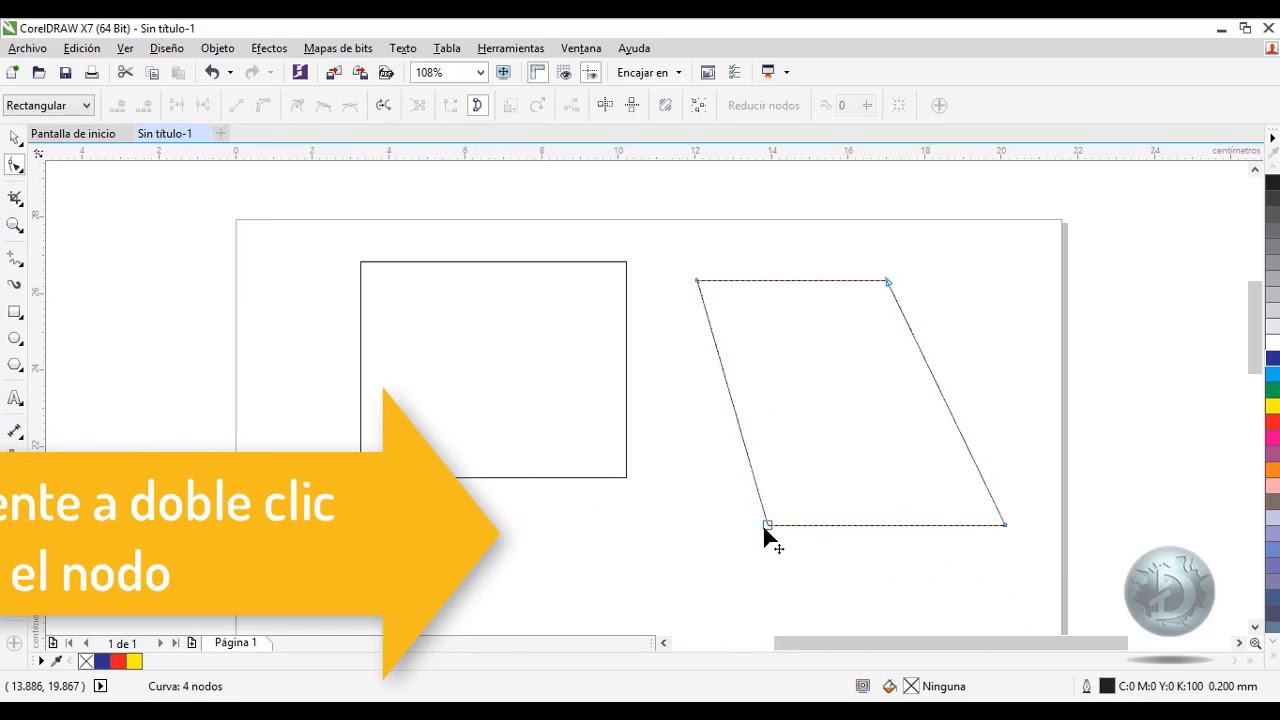Click the outline color indicator in status bar
The width and height of the screenshot is (1280, 720).
[1107, 686]
